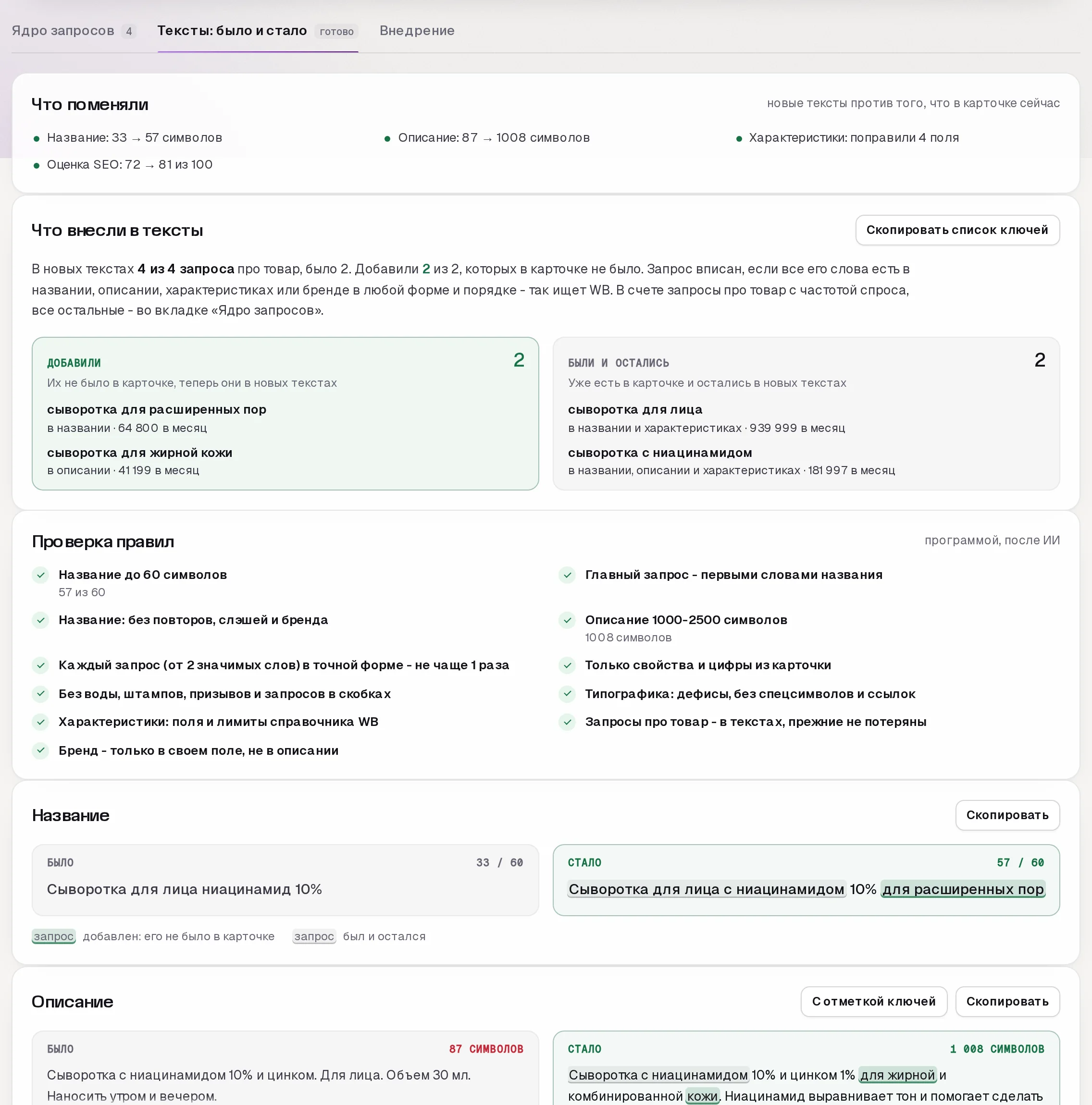The width and height of the screenshot is (1092, 1105).
Task: Copy the new title with "Скопировать" in Название section
Action: (1007, 815)
